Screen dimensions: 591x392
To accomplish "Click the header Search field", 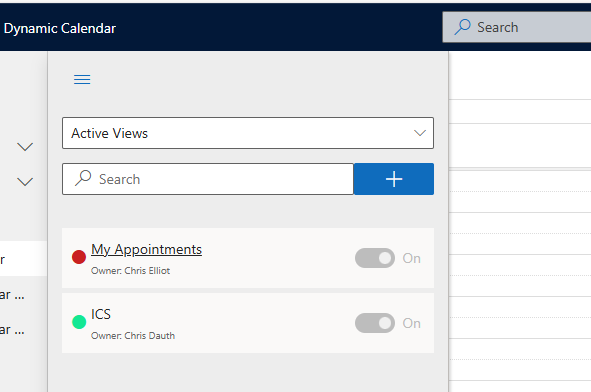I will [x=517, y=27].
